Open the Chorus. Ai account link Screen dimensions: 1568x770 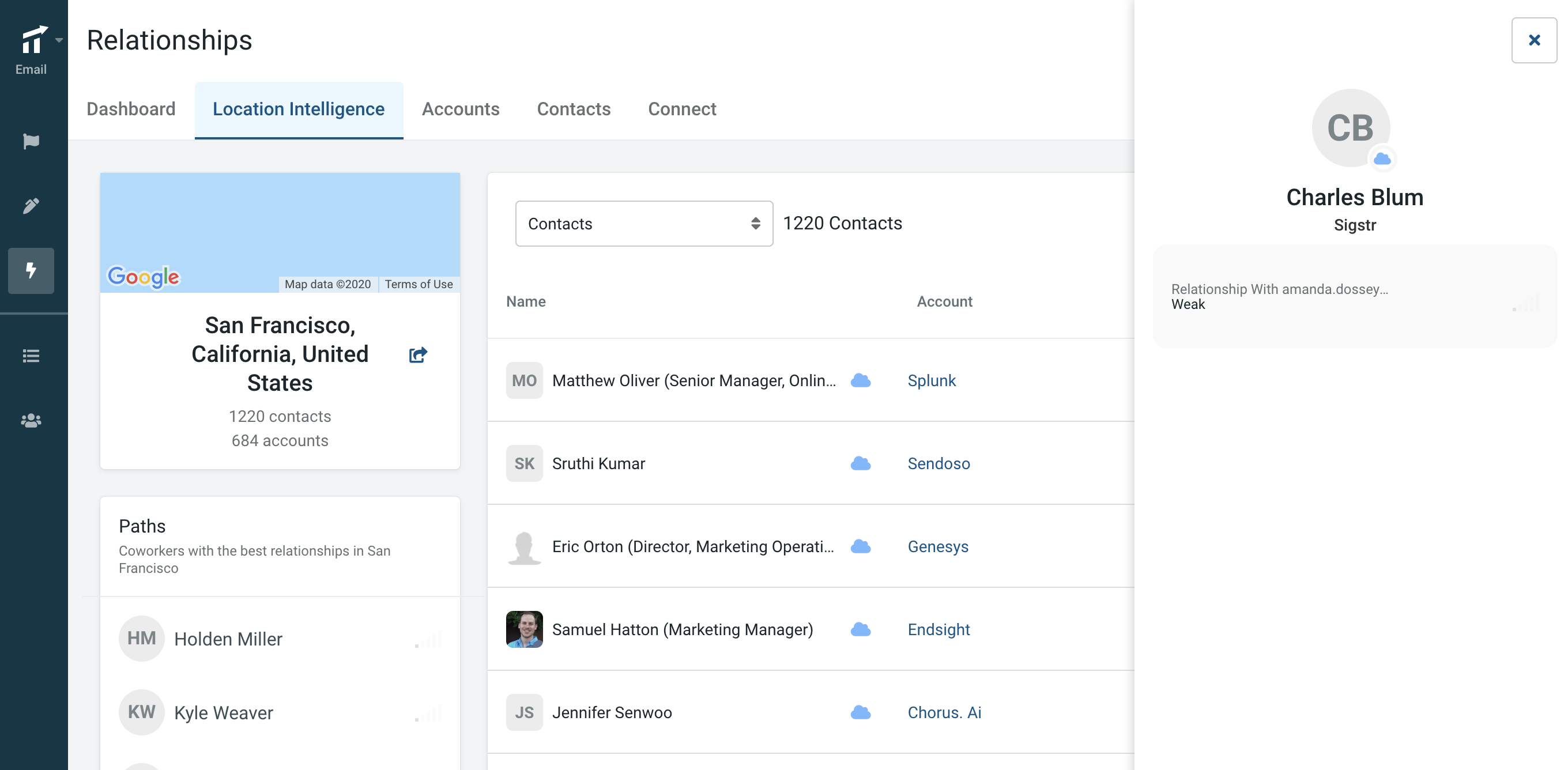(x=944, y=712)
